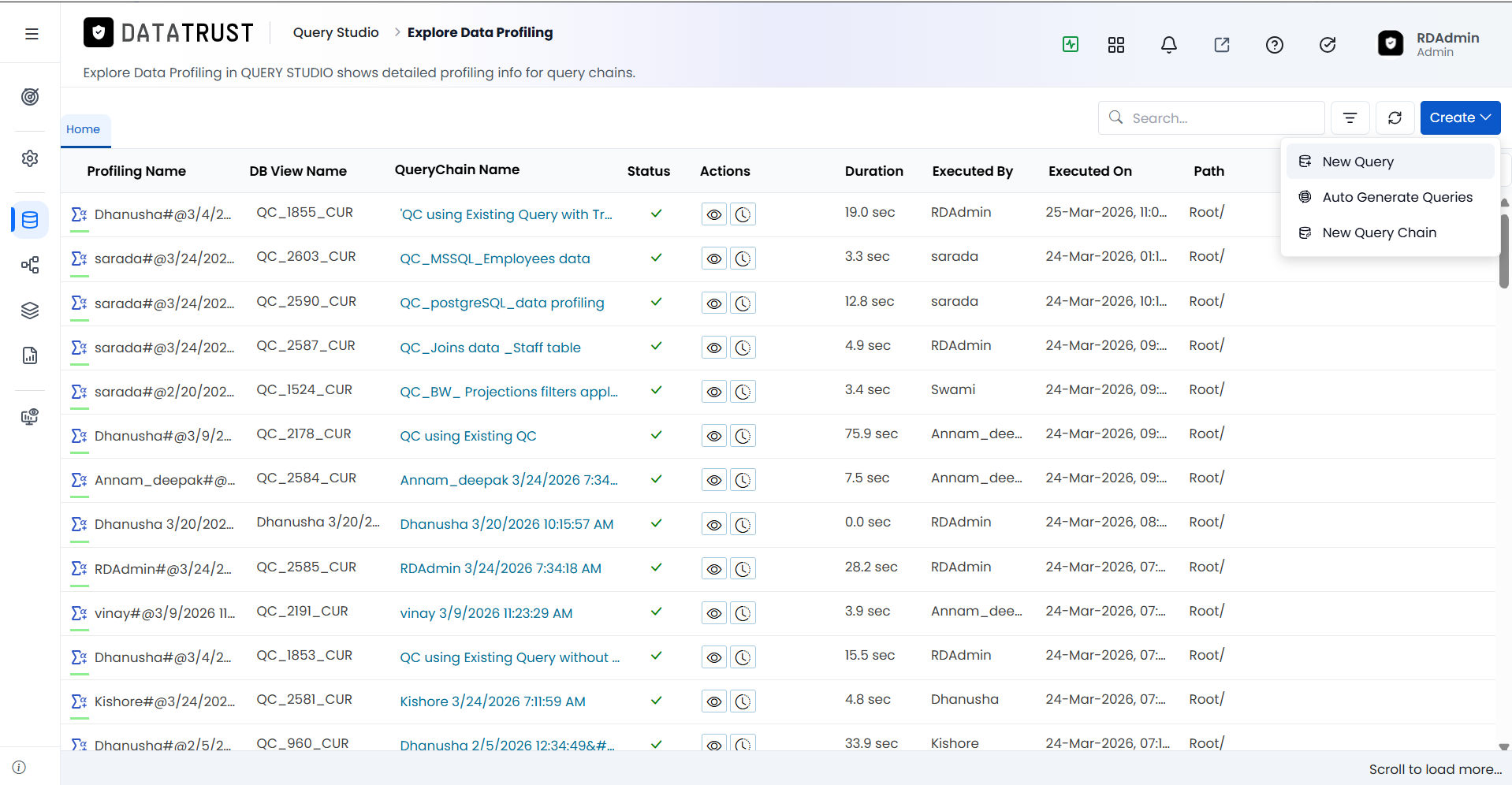Switch to the Home tab
Screen dimensions: 1512x785
(x=84, y=129)
